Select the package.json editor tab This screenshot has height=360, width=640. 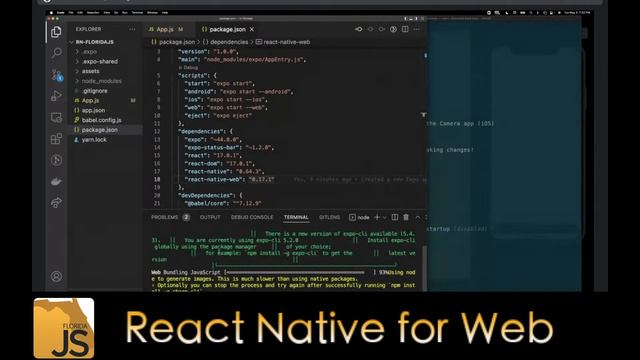227,29
